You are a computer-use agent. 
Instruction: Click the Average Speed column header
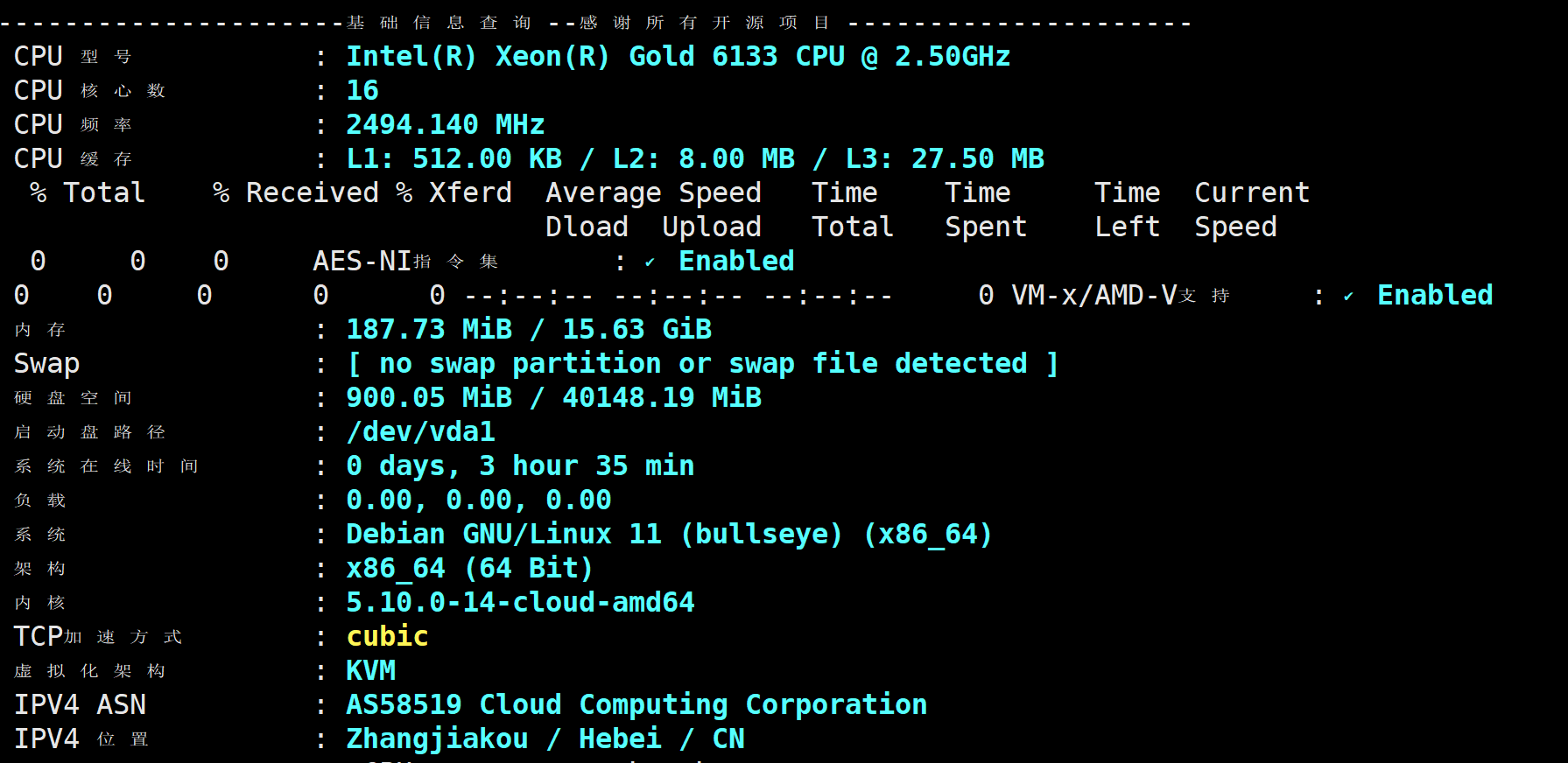click(x=653, y=192)
